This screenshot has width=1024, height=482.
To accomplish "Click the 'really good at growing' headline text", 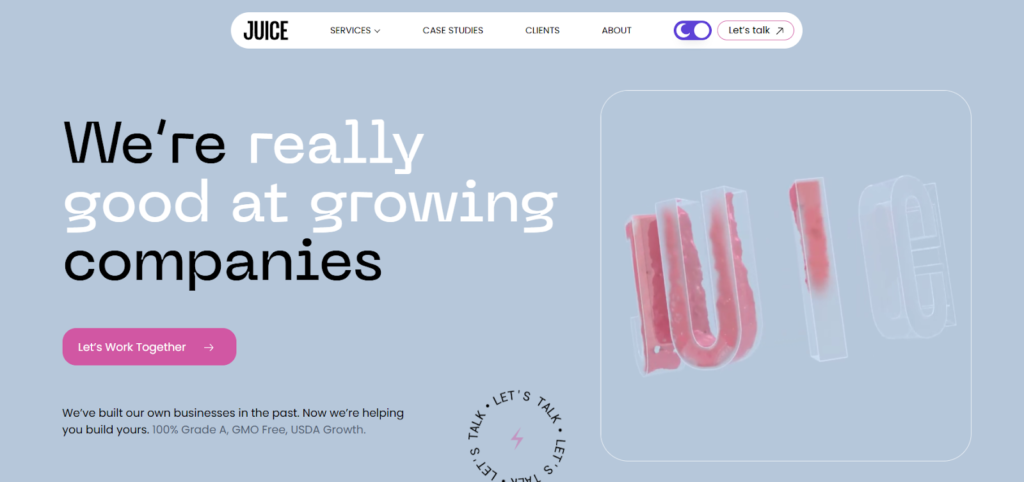I will [310, 177].
